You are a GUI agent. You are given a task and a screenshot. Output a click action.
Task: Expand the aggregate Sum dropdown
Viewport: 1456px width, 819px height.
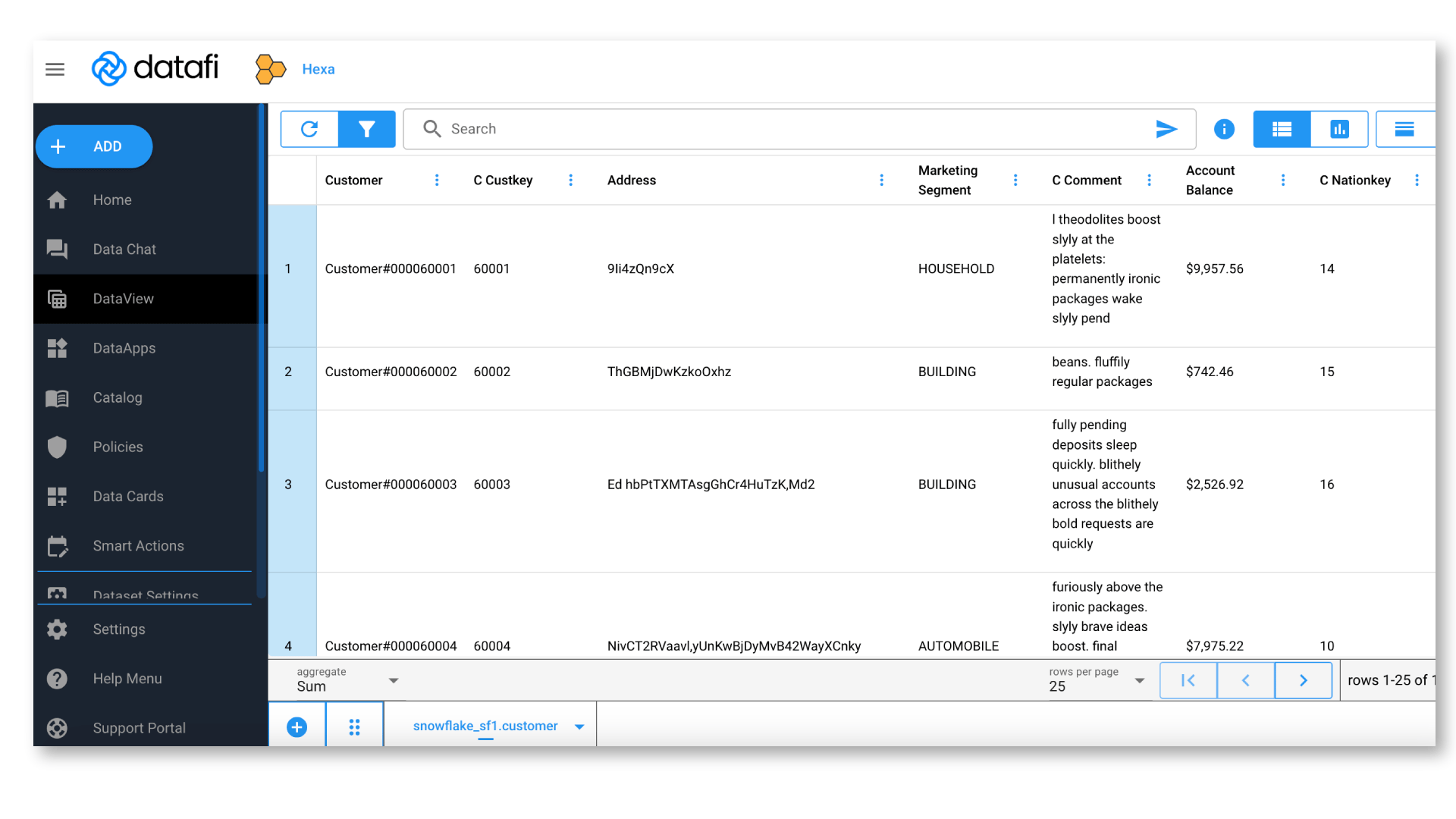[x=394, y=681]
